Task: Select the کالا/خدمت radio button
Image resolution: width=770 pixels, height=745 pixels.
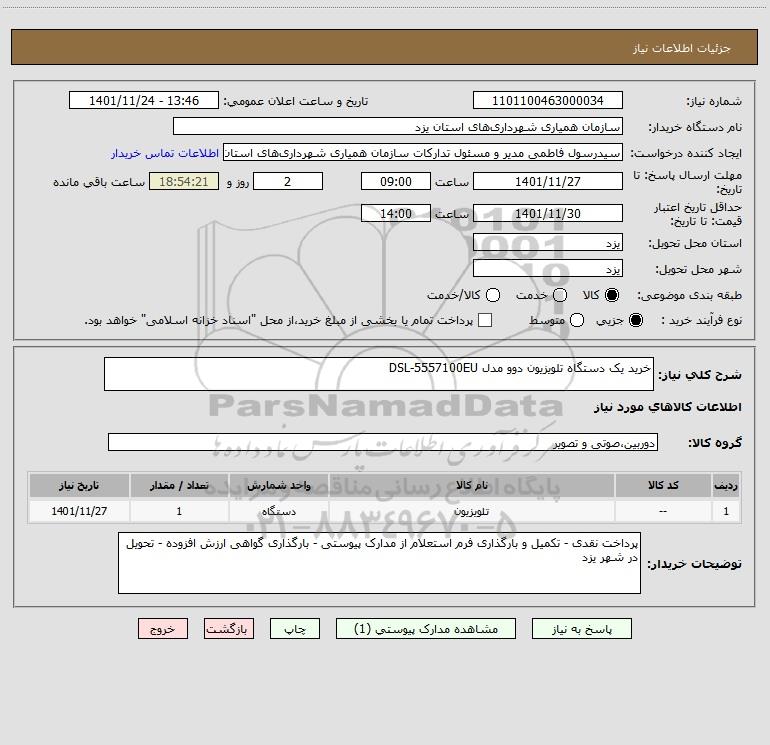Action: click(x=493, y=295)
